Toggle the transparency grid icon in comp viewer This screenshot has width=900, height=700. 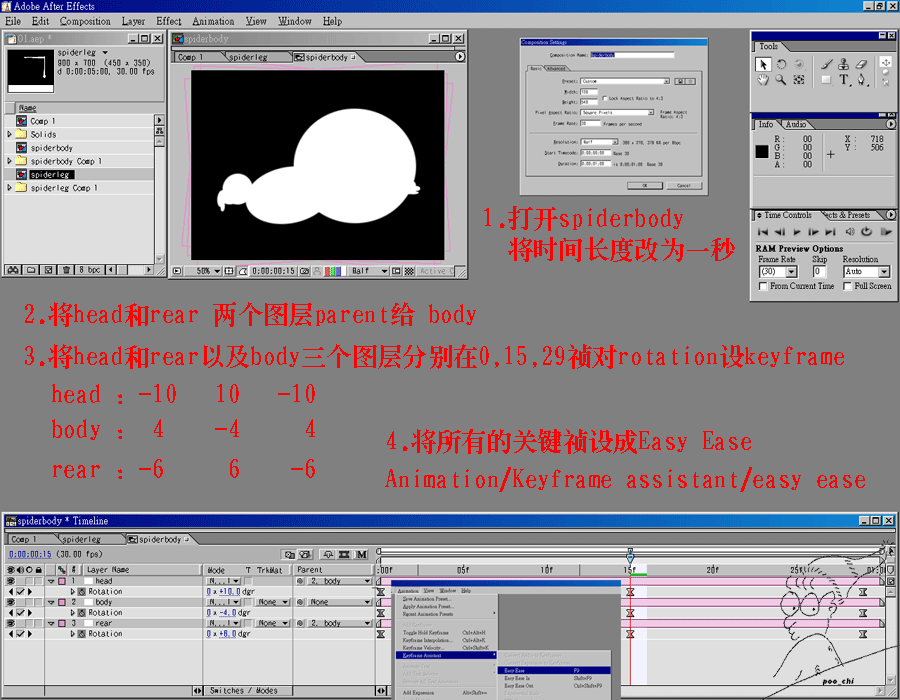pos(409,271)
